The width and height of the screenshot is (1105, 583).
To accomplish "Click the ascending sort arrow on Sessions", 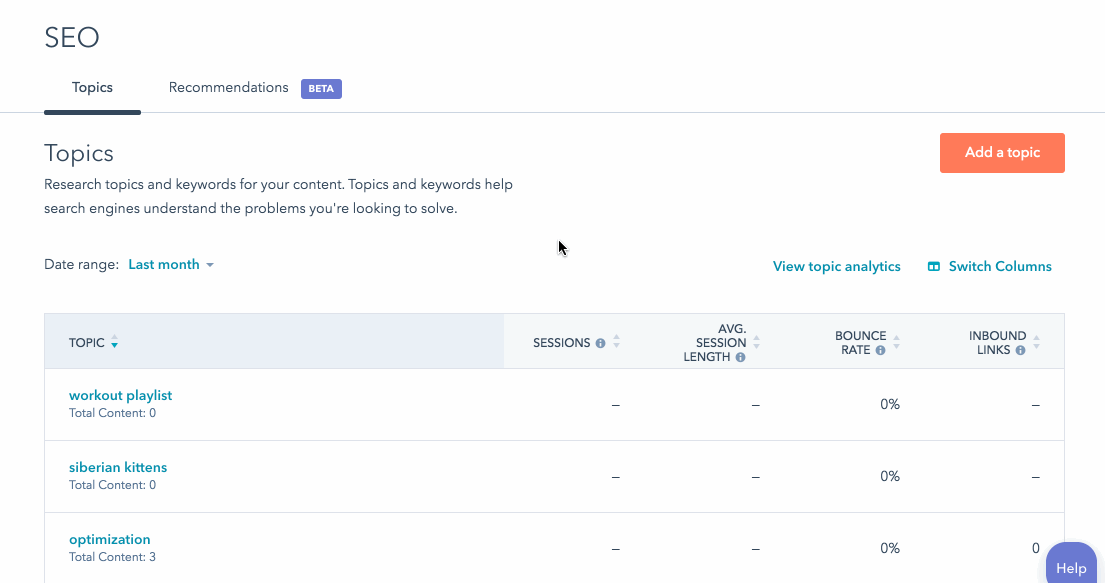I will click(x=616, y=336).
